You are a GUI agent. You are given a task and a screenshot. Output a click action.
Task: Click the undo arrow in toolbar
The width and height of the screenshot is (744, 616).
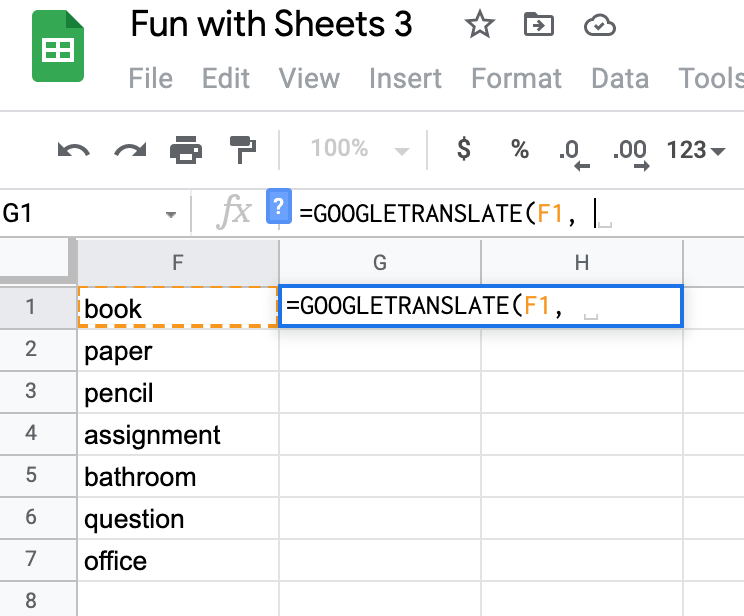coord(73,150)
